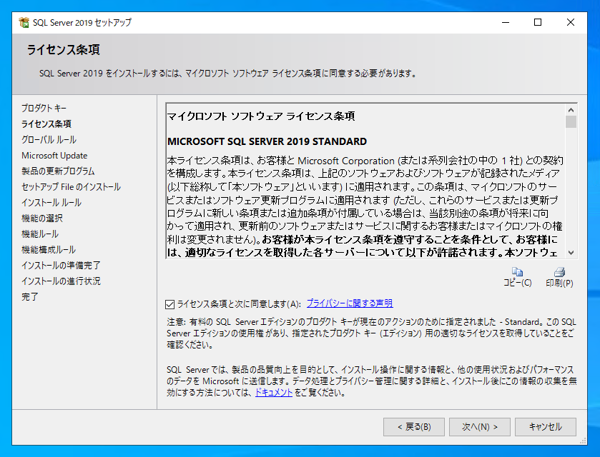The image size is (600, 457).
Task: Select the インストール ルール step
Action: tap(51, 202)
